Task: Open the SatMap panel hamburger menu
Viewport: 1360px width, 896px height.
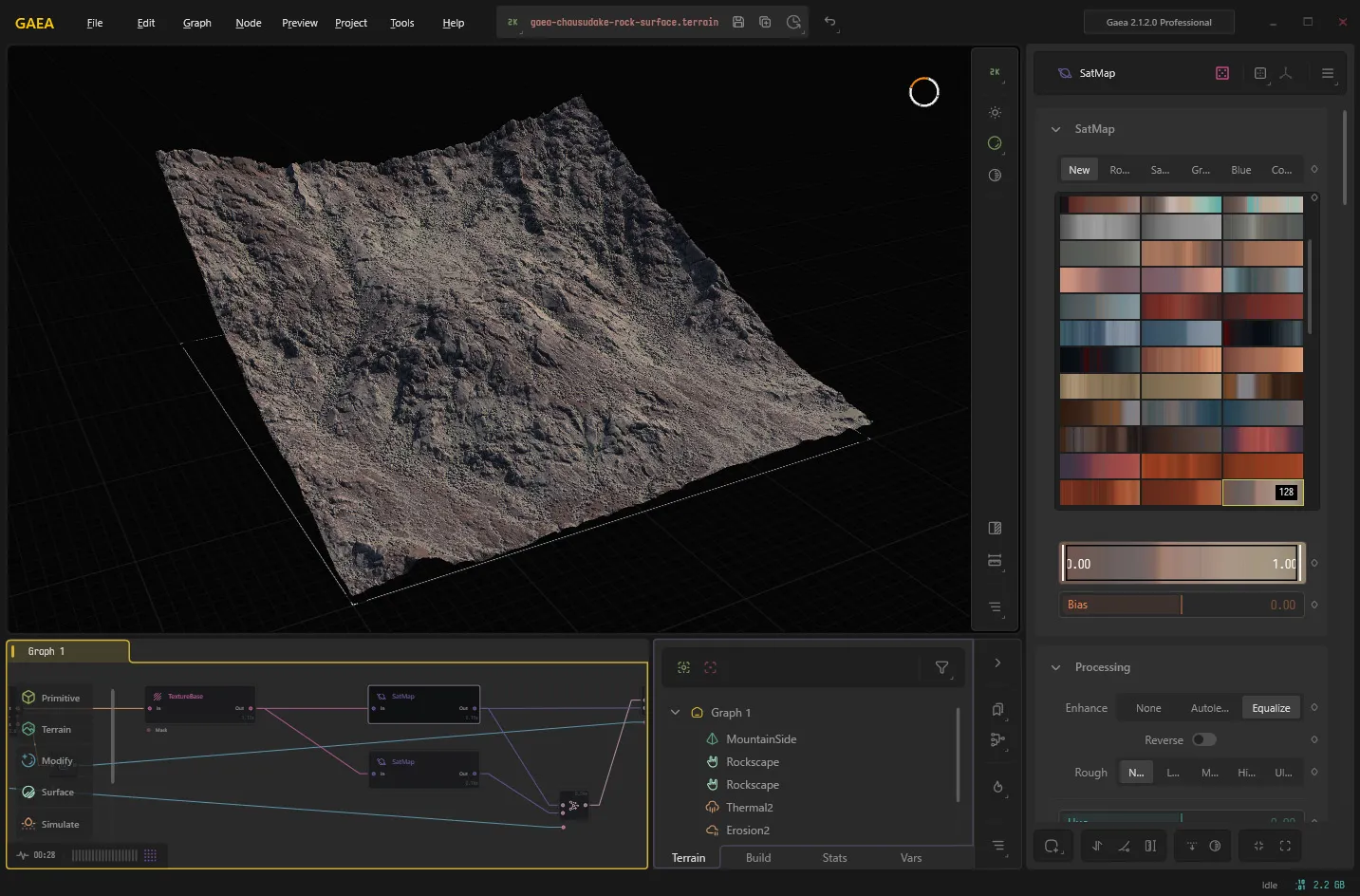Action: pyautogui.click(x=1328, y=73)
